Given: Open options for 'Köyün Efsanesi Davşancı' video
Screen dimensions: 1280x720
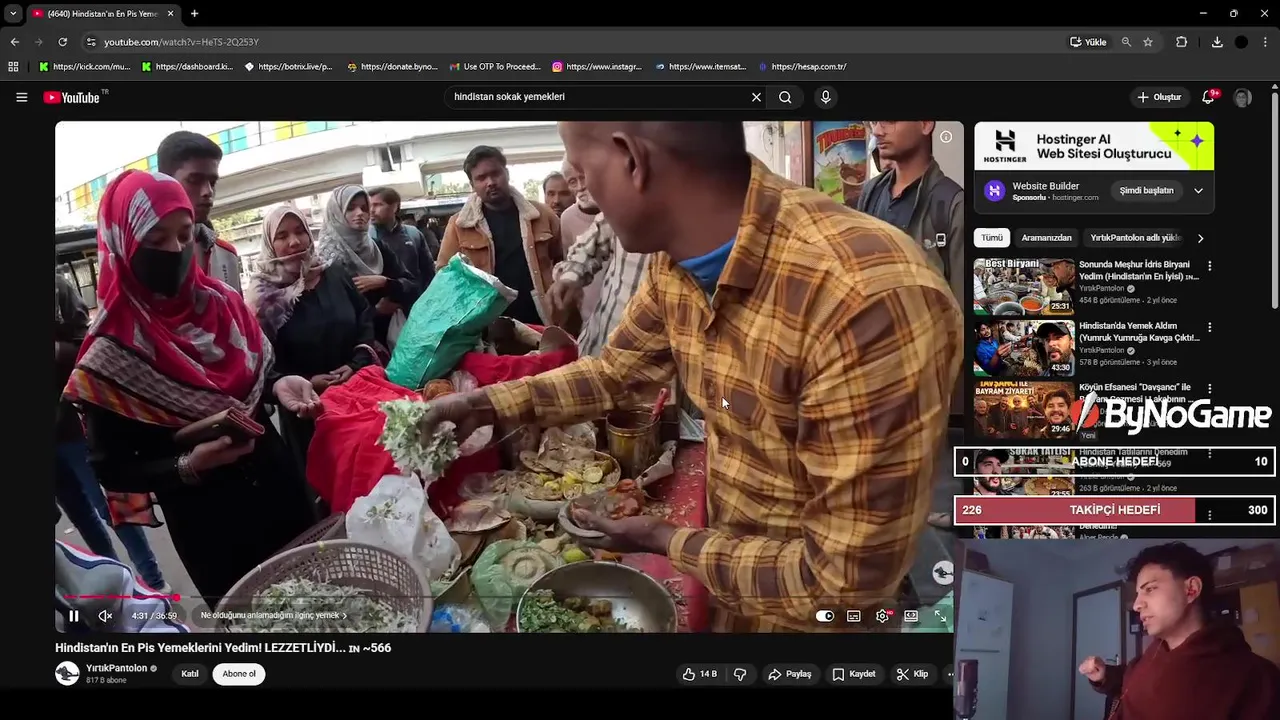Looking at the screenshot, I should (x=1209, y=388).
